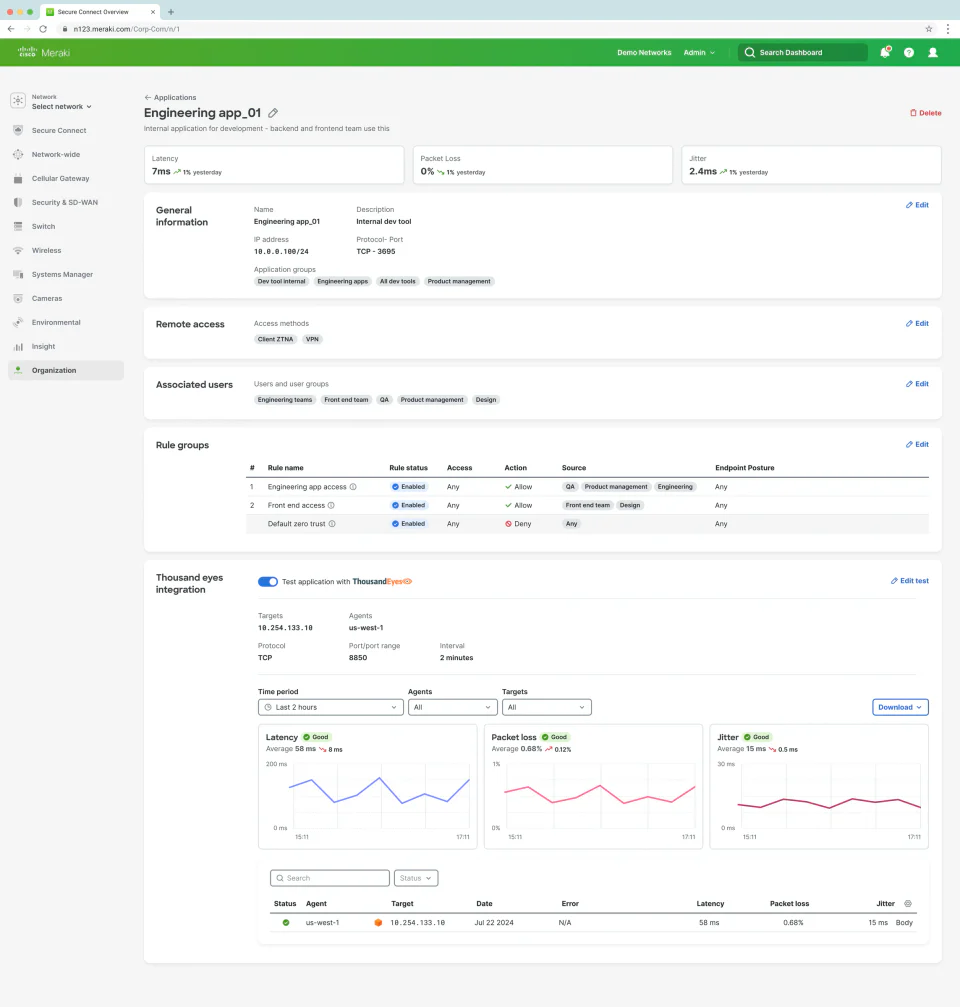Screen dimensions: 960x1007
Task: Click the Security & SD-WAN shield icon
Action: pos(18,202)
